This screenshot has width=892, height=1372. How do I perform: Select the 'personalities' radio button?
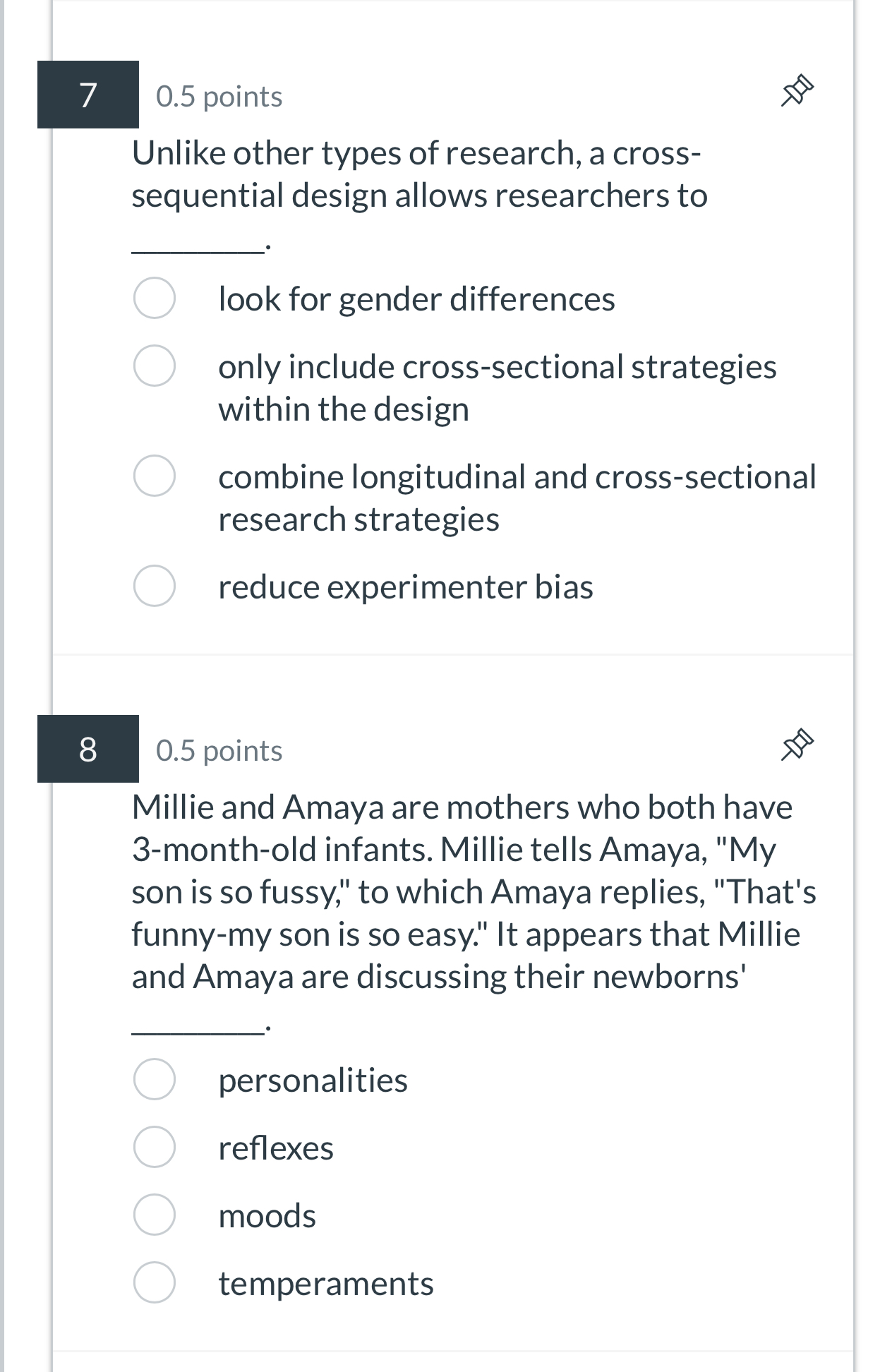155,1080
